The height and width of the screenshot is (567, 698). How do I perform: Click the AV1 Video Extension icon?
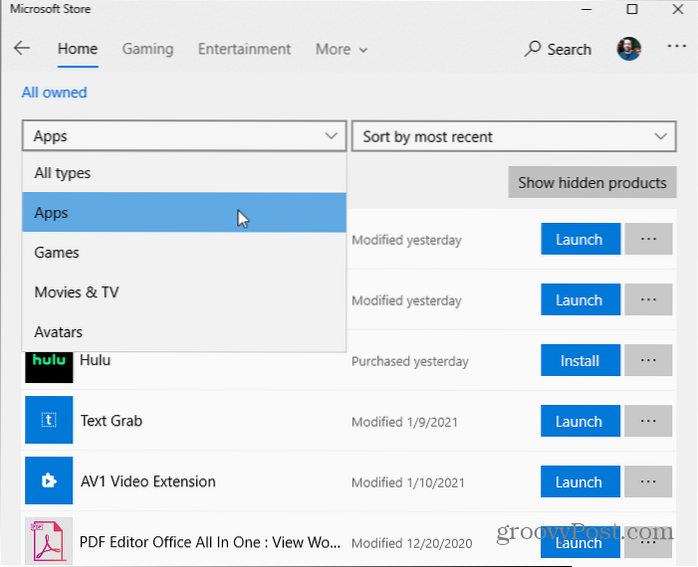click(x=49, y=481)
